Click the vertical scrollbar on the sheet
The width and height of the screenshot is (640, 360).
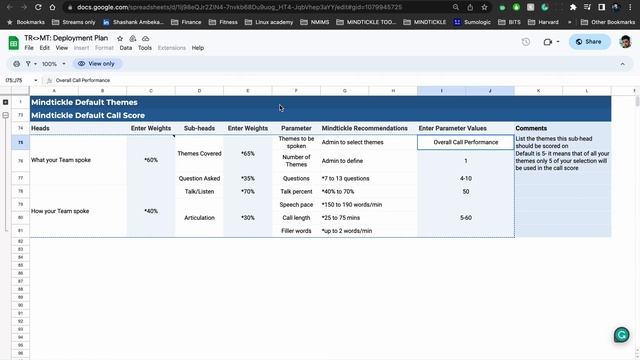637,101
